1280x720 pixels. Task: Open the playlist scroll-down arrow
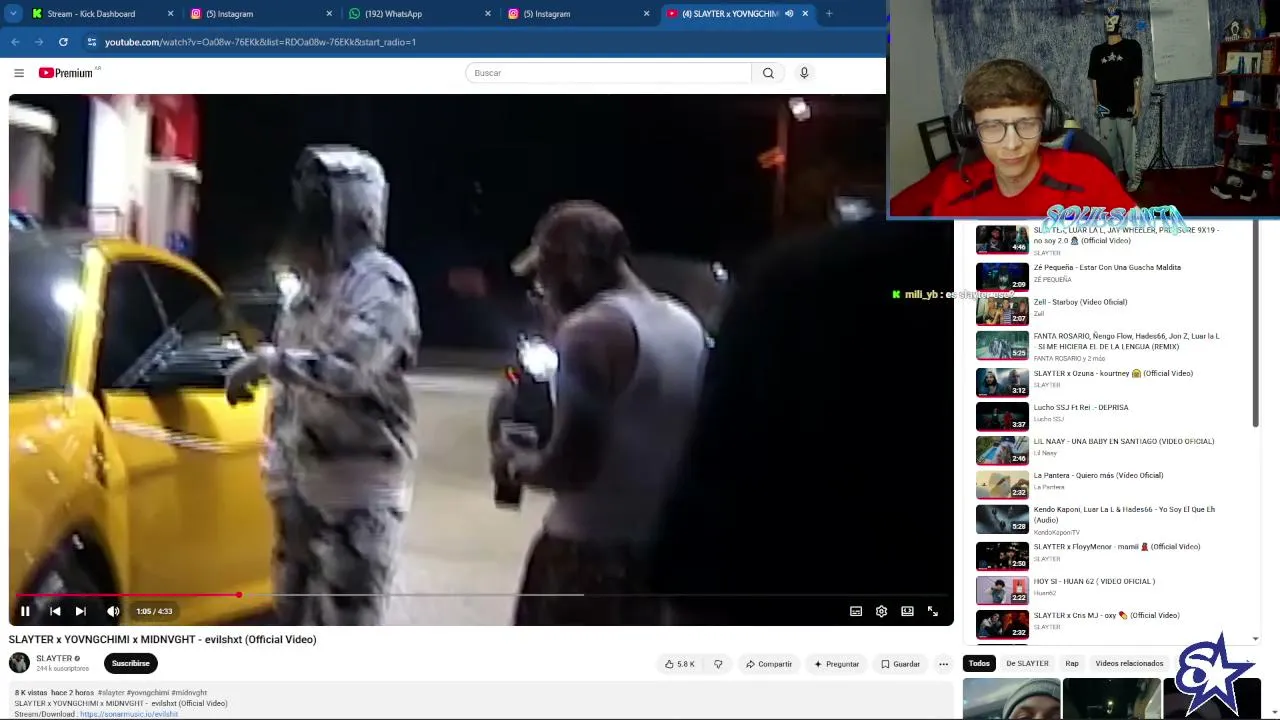(x=1255, y=639)
